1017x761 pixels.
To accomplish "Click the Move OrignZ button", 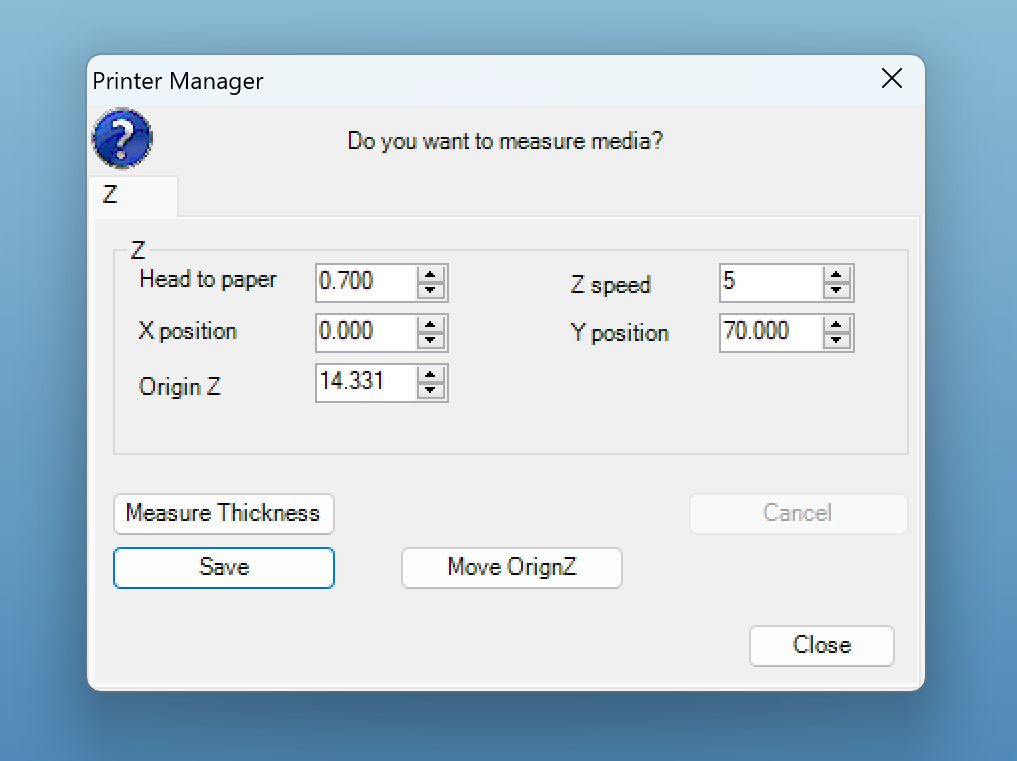I will point(511,568).
